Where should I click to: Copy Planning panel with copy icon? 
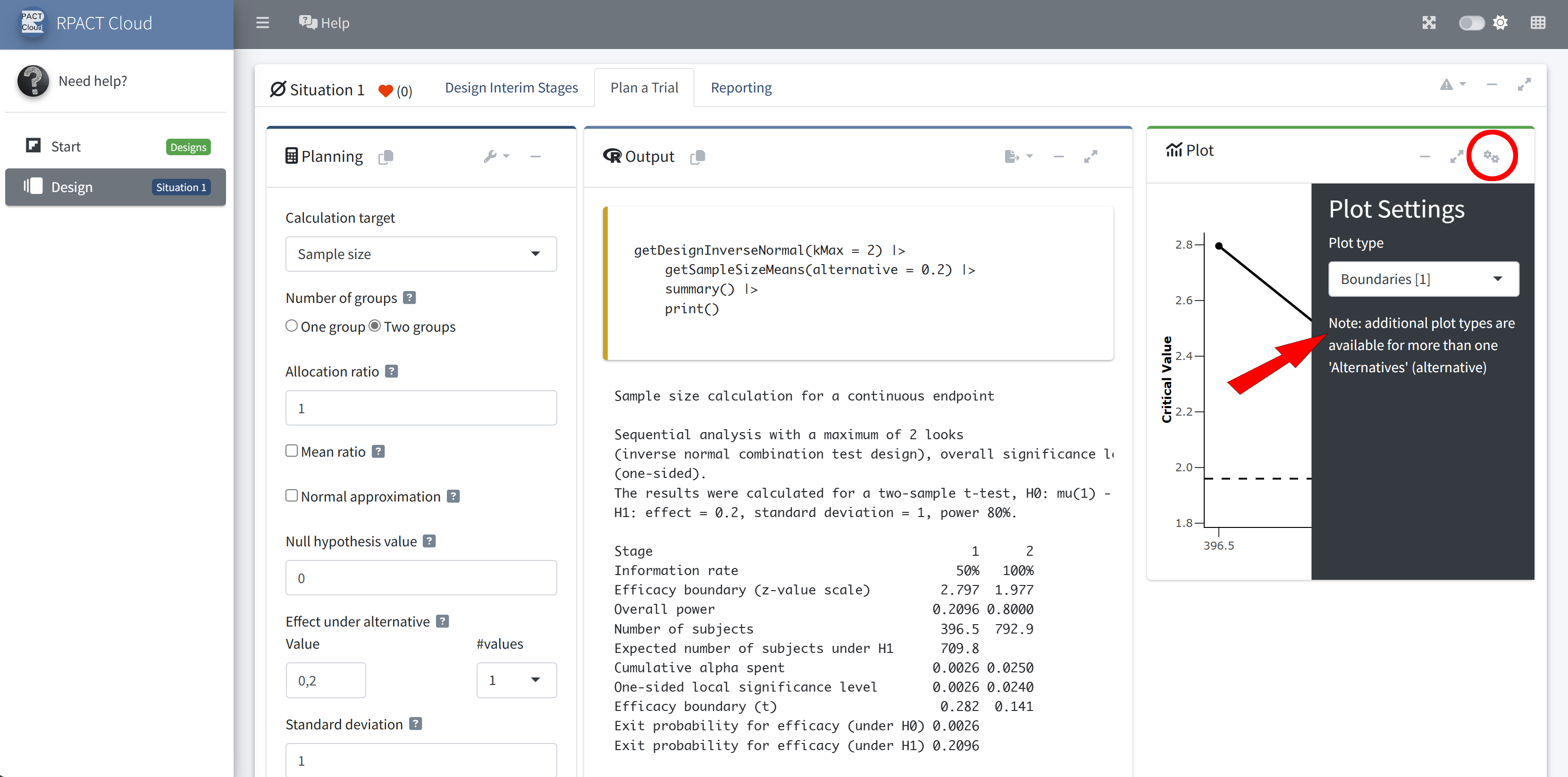(386, 157)
